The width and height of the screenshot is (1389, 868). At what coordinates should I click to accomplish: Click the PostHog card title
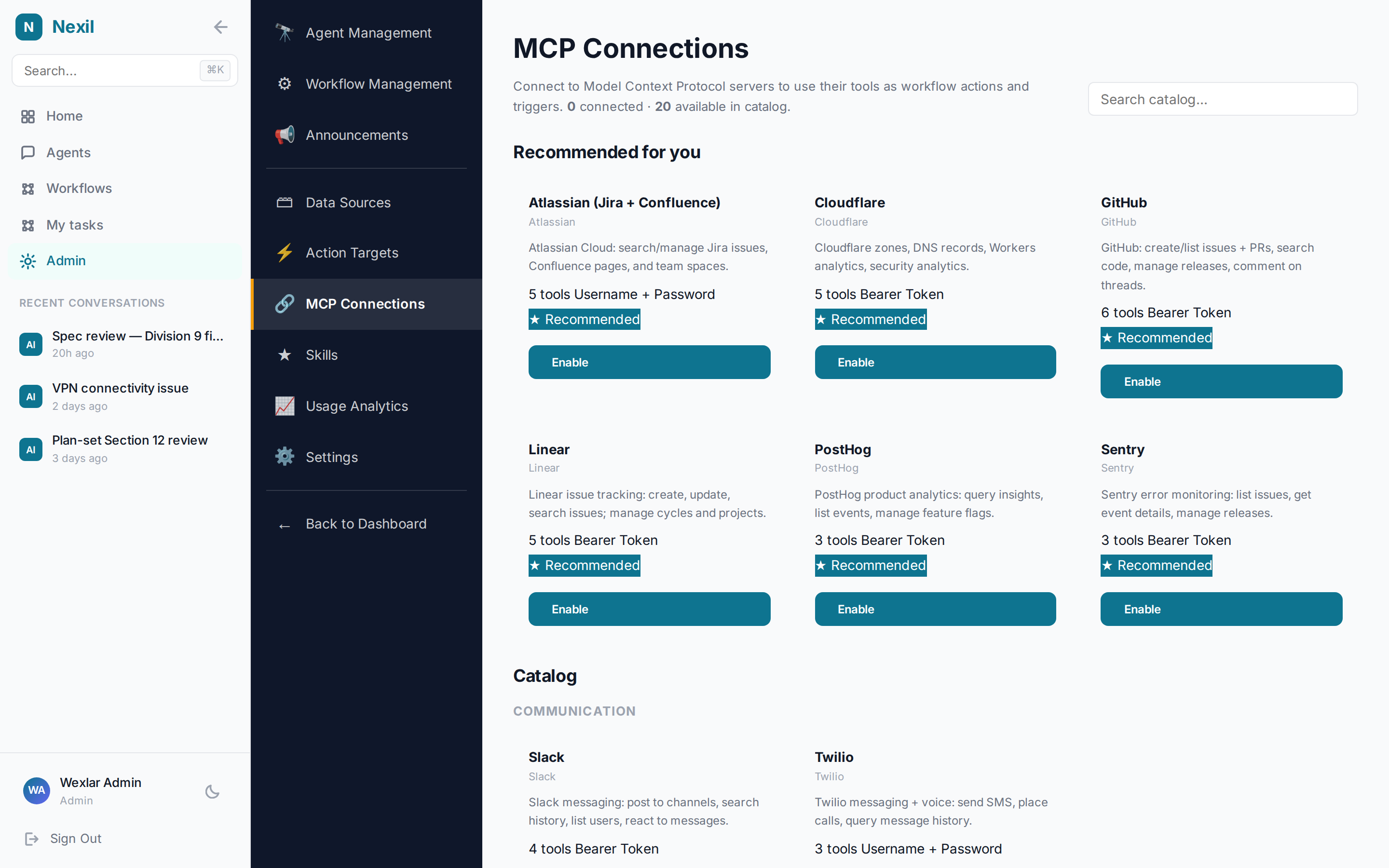click(x=843, y=449)
